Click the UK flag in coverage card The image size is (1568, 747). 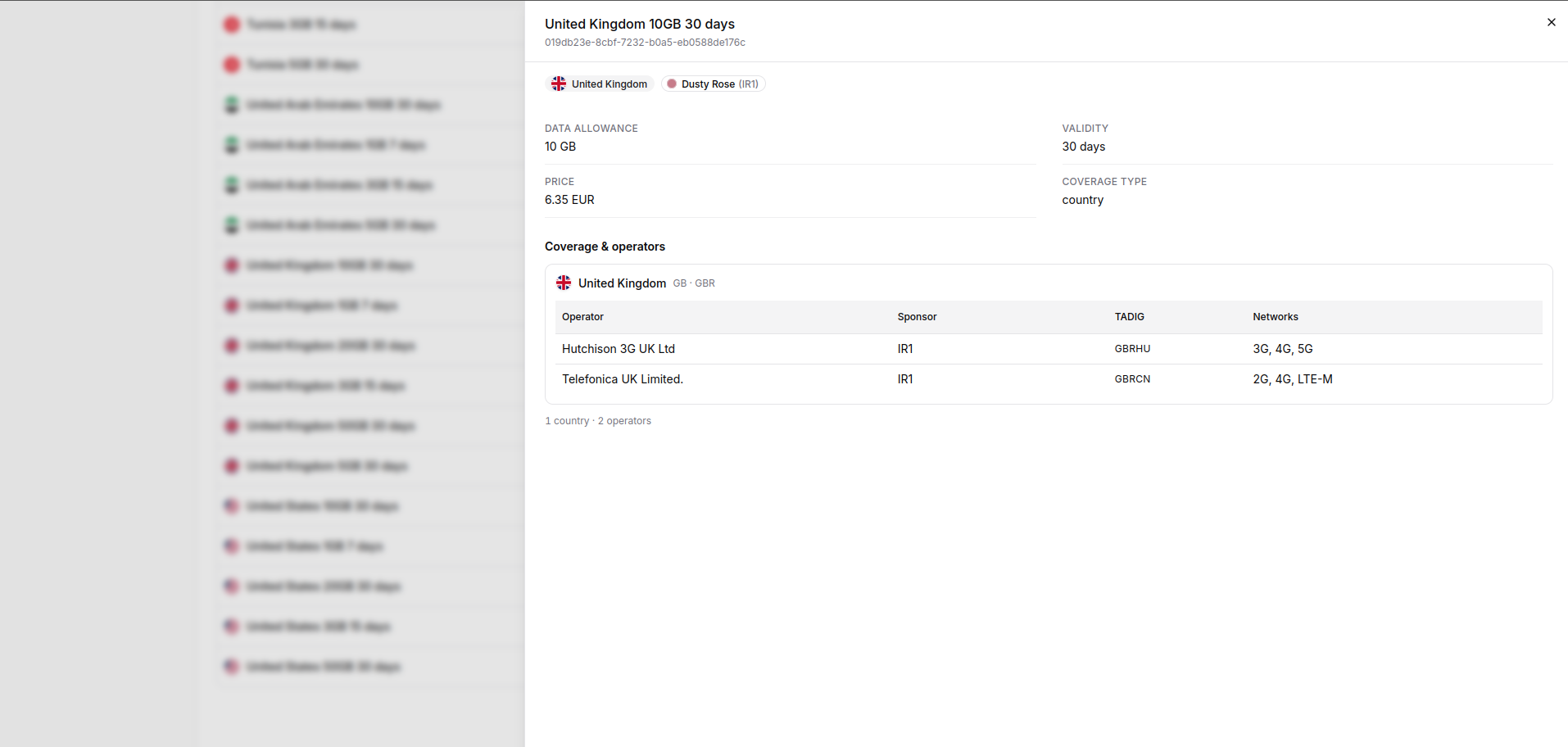tap(564, 283)
